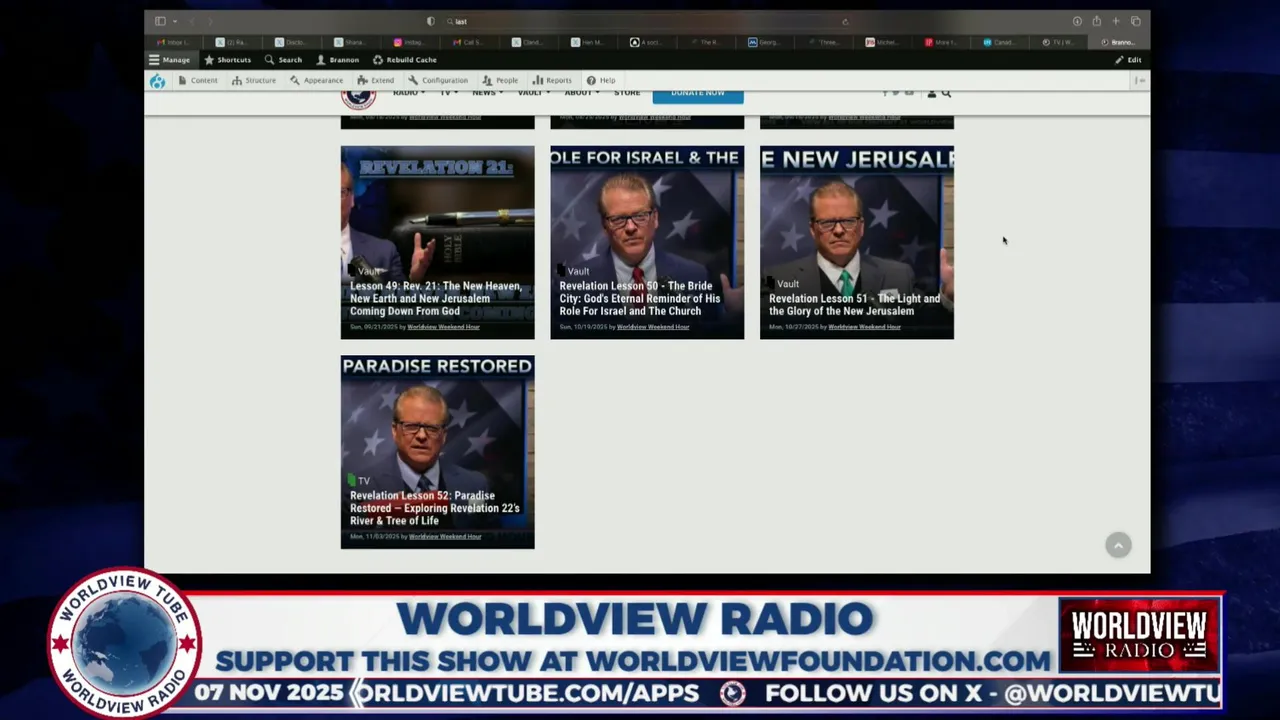Click the site logo in header

tap(358, 97)
